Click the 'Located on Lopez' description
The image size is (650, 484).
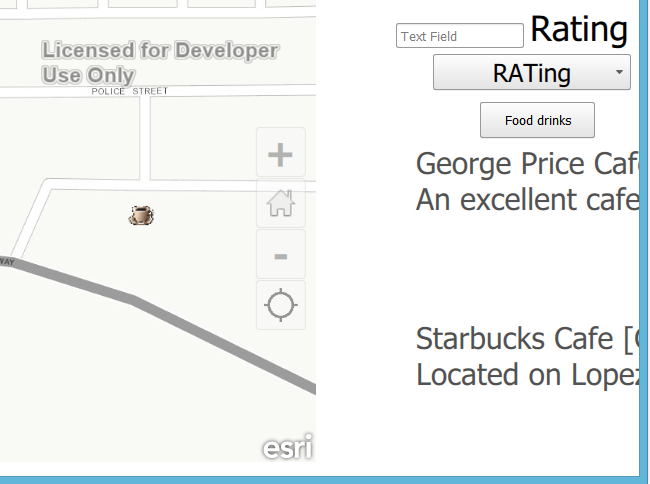[x=527, y=375]
